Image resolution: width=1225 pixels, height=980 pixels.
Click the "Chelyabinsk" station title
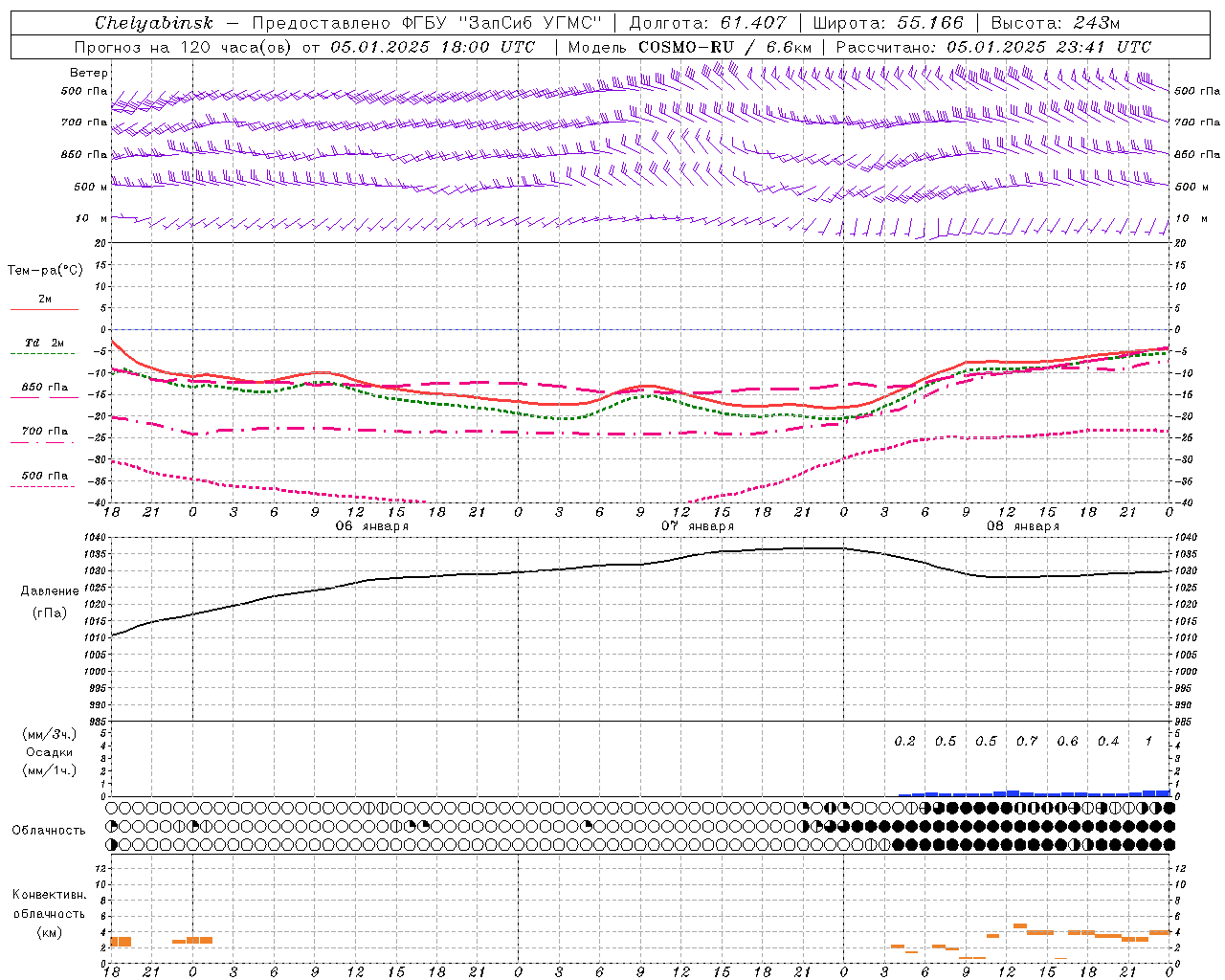154,23
